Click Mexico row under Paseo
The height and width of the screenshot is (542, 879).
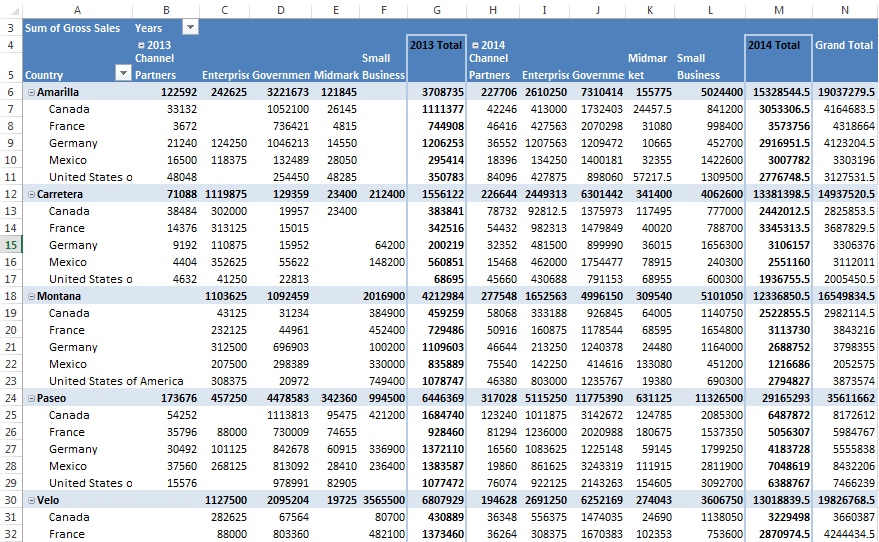(x=68, y=466)
